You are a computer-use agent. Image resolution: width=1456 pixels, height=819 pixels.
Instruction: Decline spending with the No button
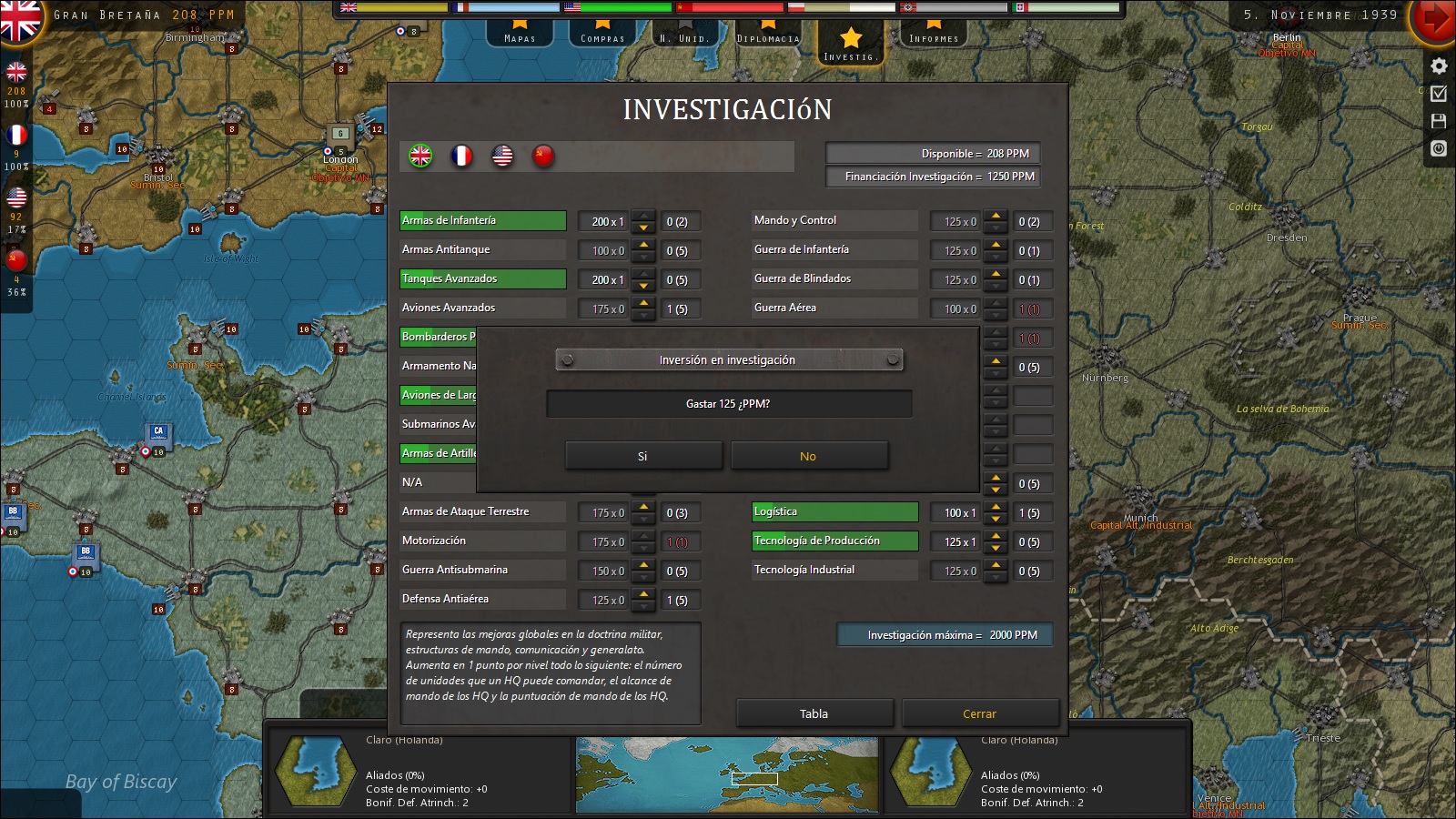tap(809, 456)
